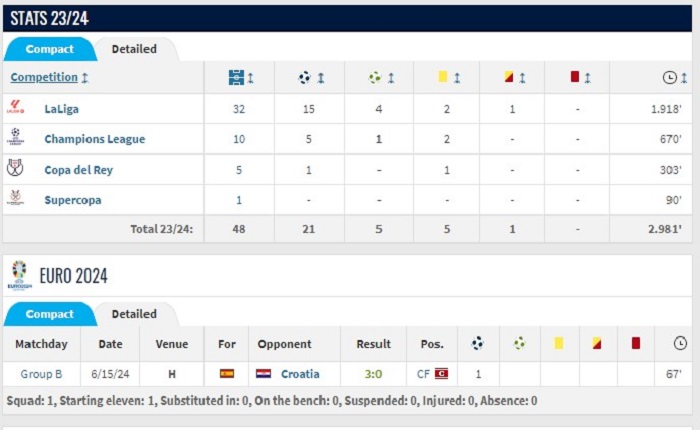Screen dimensions: 700x430
Task: Click the EURO 2024 tournament logo
Action: point(20,276)
